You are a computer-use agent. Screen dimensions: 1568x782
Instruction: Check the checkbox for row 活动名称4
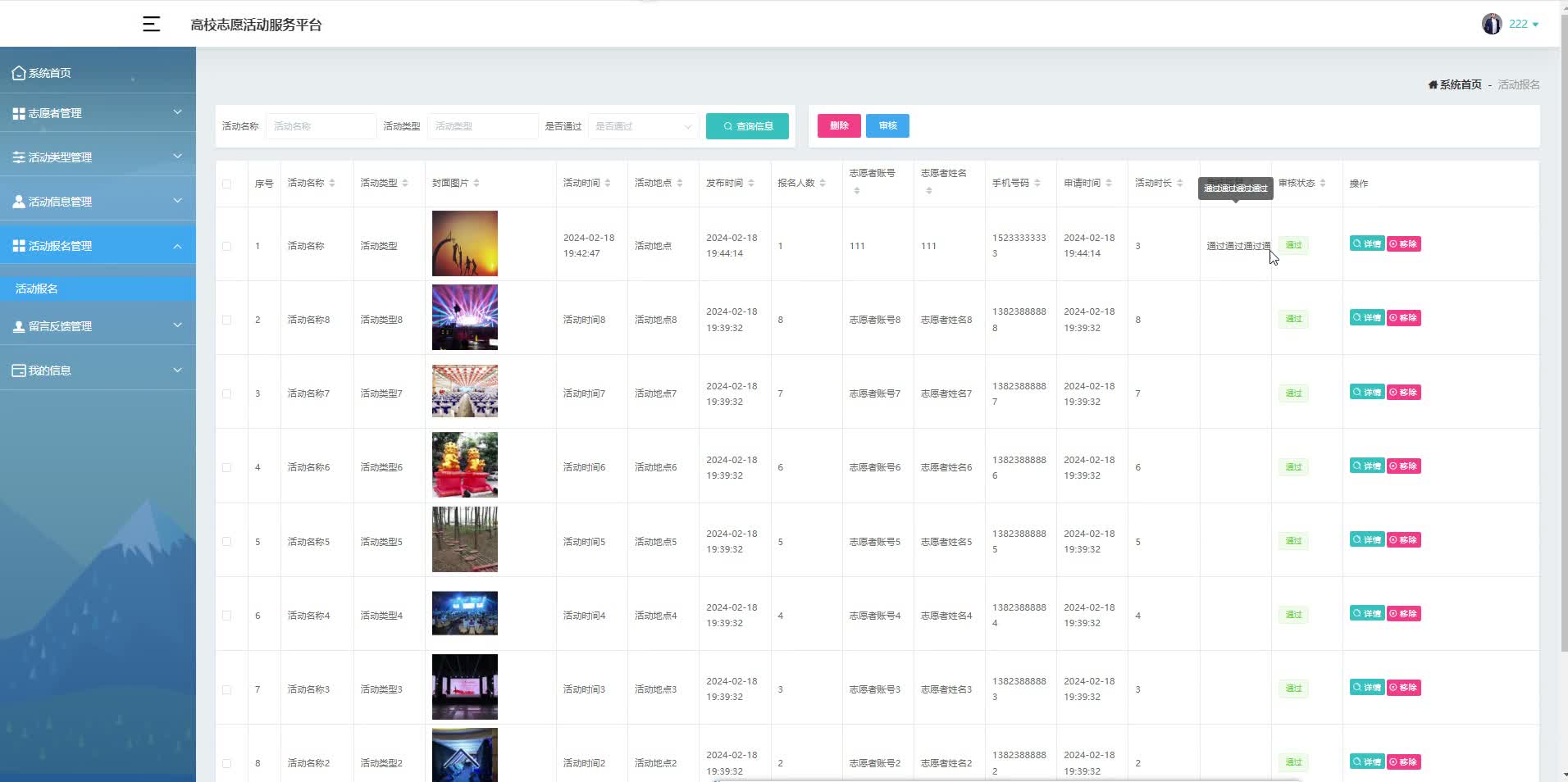(227, 616)
